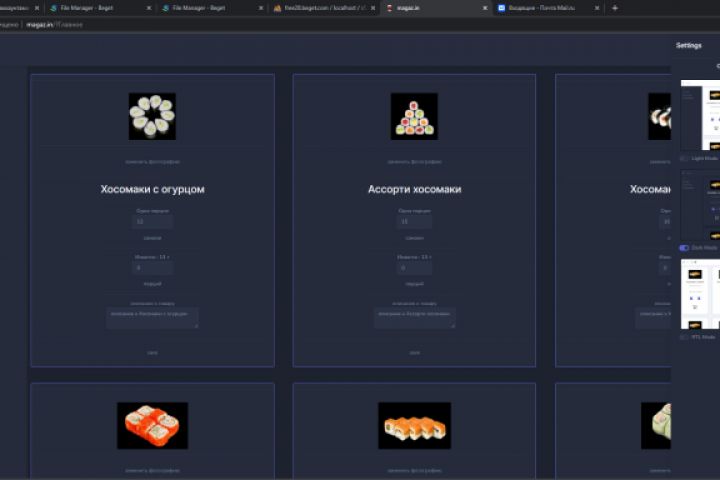
Task: Select the Light Mode preview thumbnail
Action: [x=700, y=115]
